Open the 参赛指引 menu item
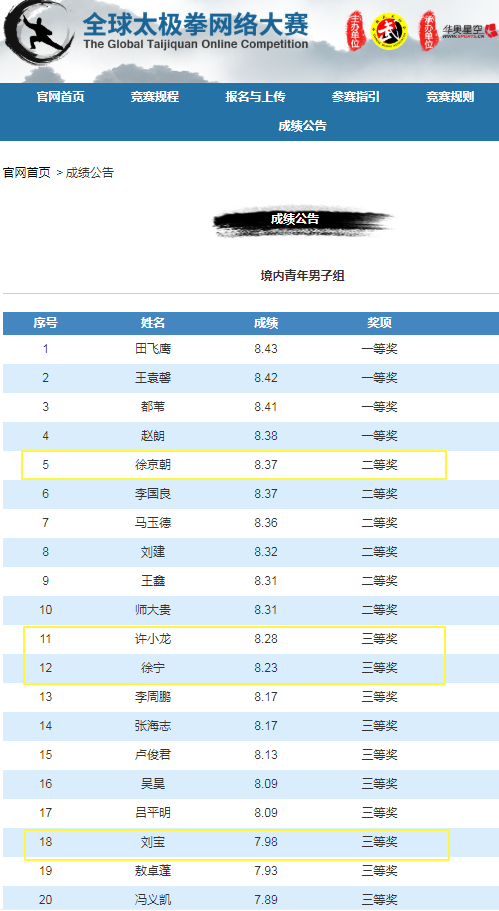 (x=356, y=97)
